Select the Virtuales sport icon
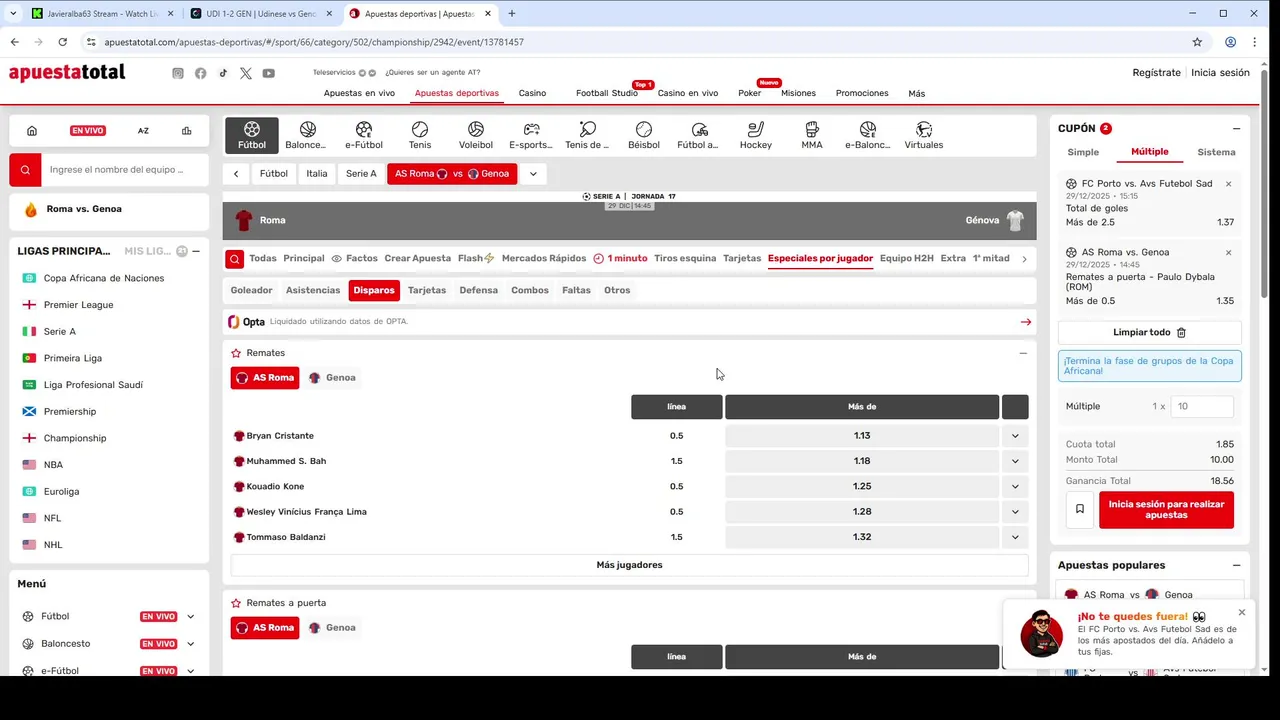 tap(924, 135)
